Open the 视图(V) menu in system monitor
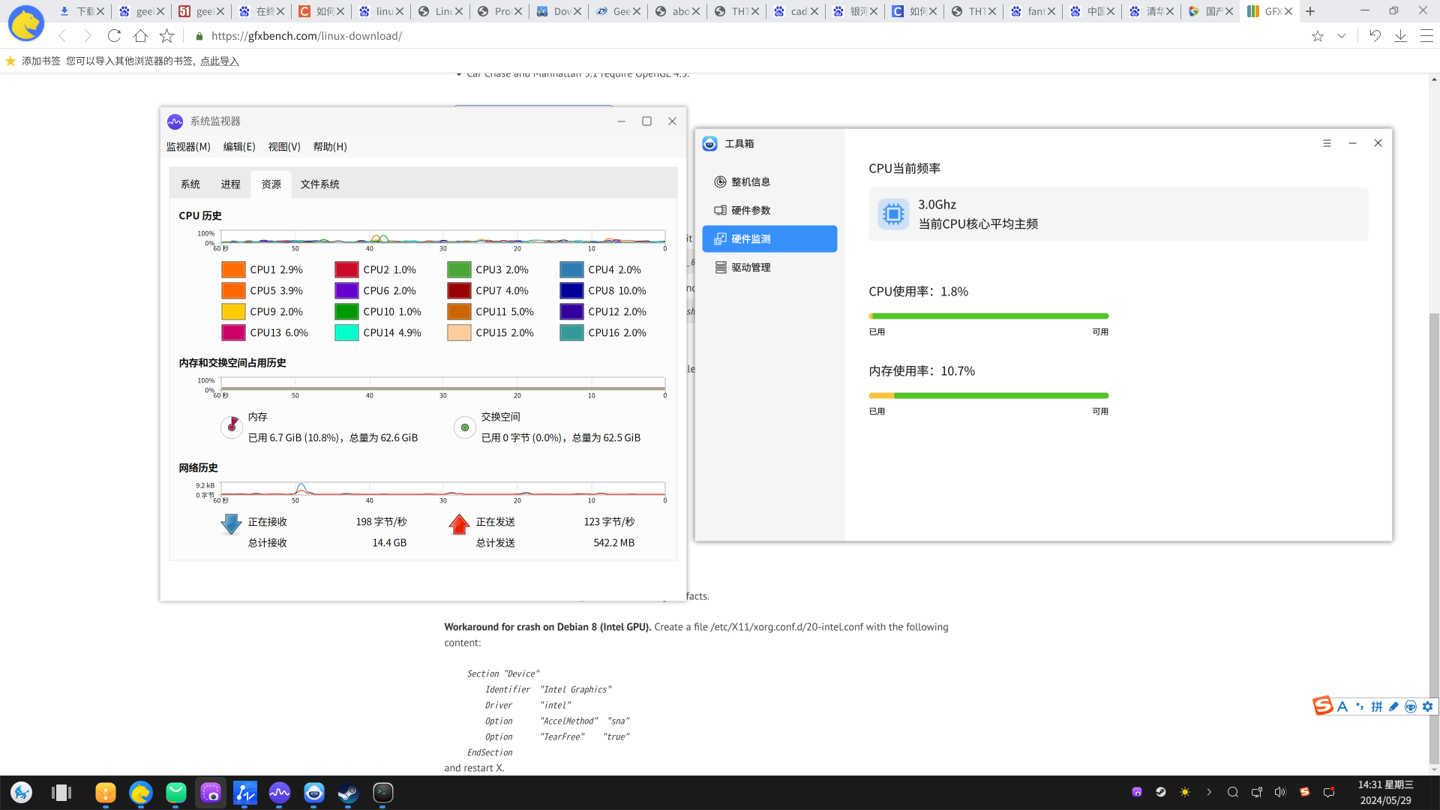Viewport: 1440px width, 810px height. [284, 147]
